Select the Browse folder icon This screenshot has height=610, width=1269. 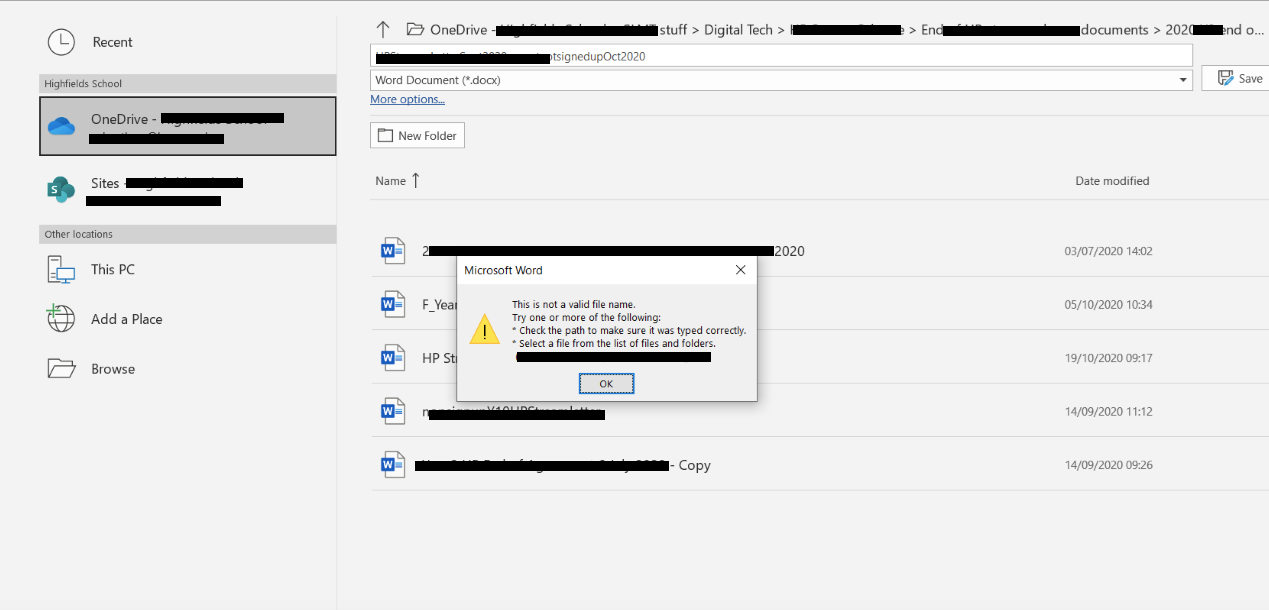(x=61, y=368)
